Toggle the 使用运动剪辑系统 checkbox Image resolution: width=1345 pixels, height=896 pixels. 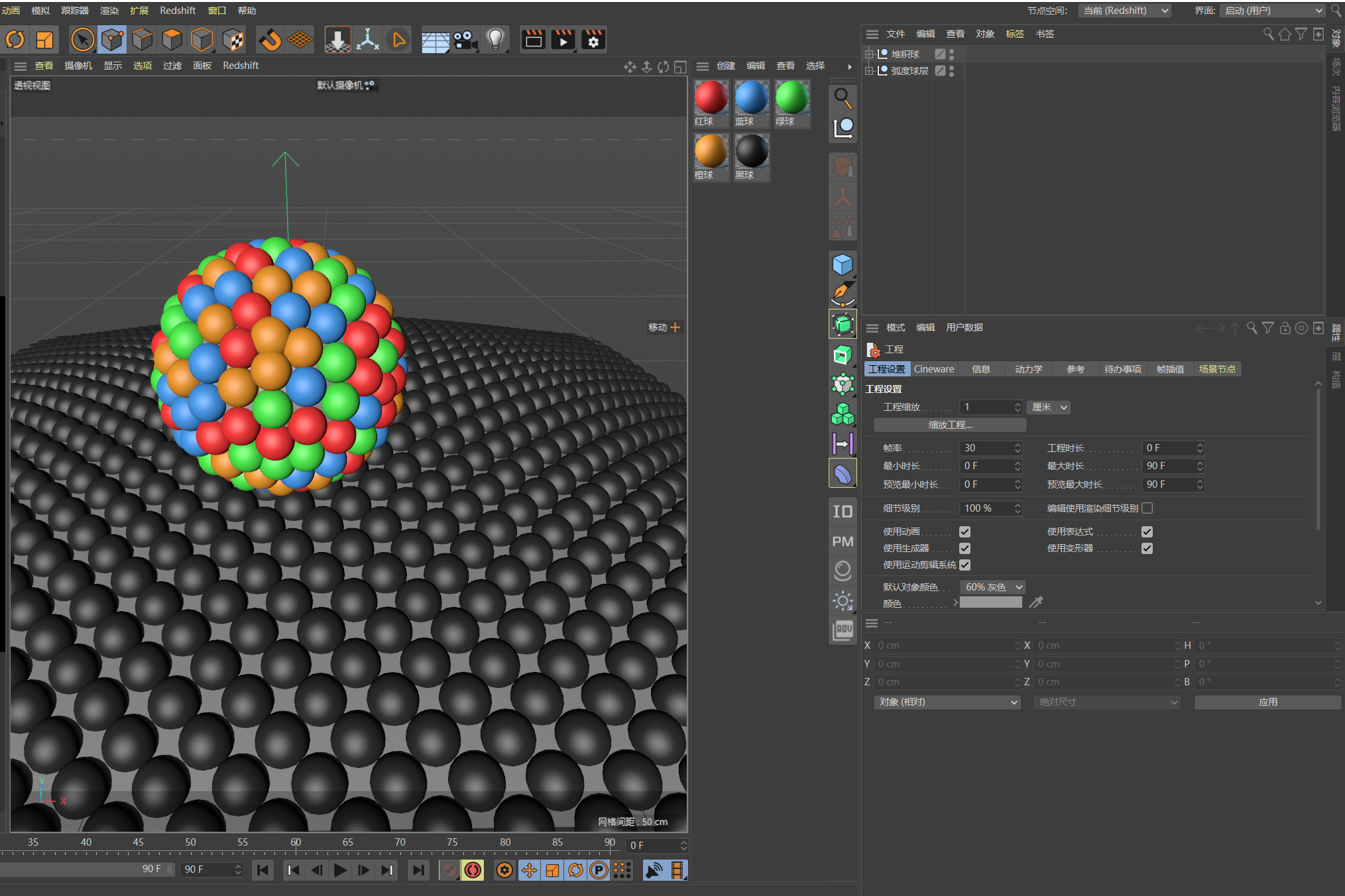tap(965, 565)
